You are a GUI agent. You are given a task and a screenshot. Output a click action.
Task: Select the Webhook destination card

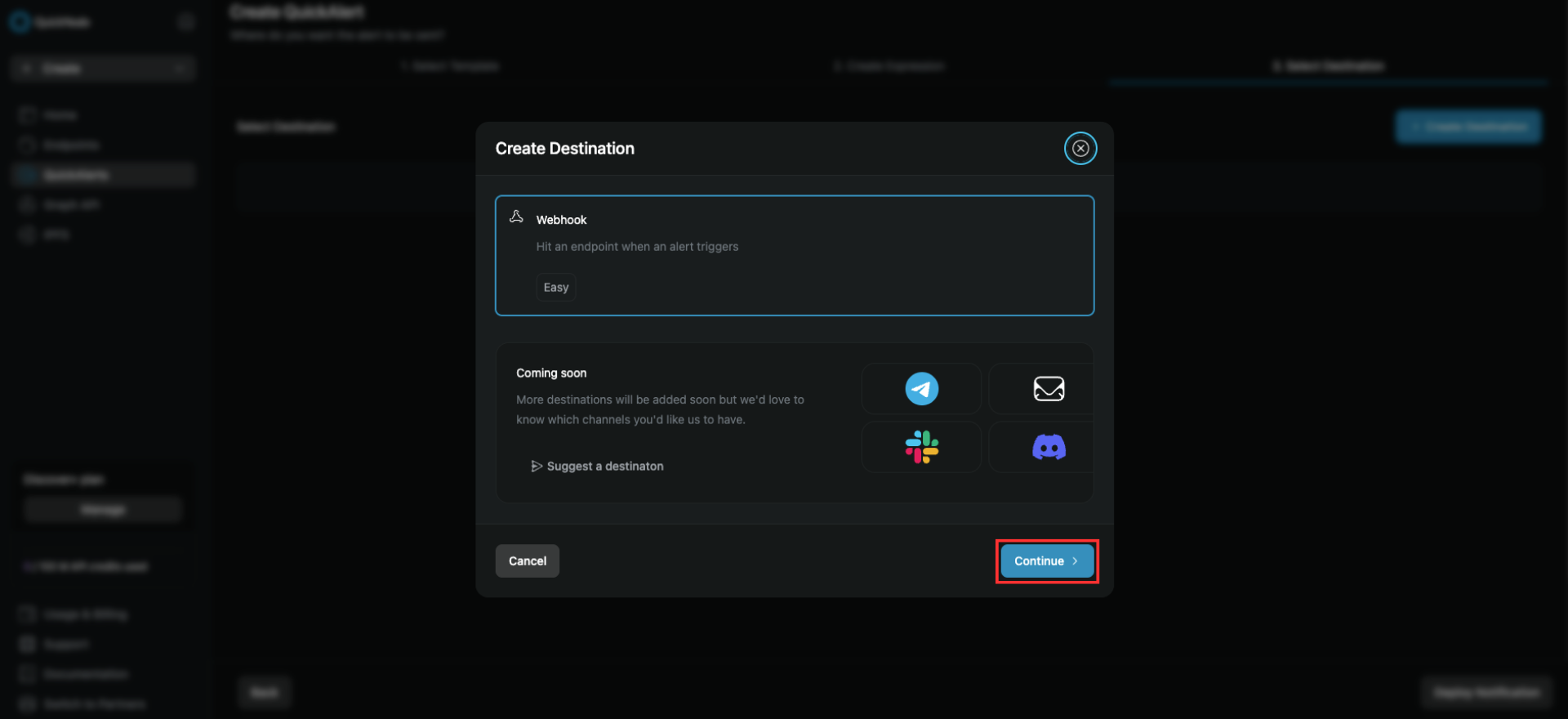coord(794,255)
